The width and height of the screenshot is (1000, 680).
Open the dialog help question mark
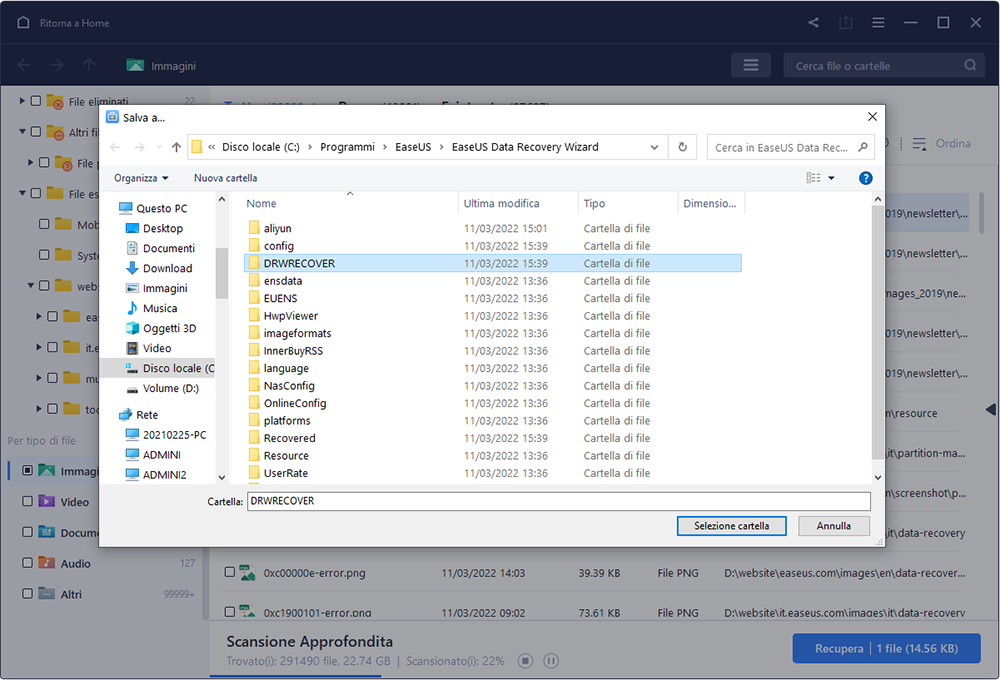click(x=865, y=178)
